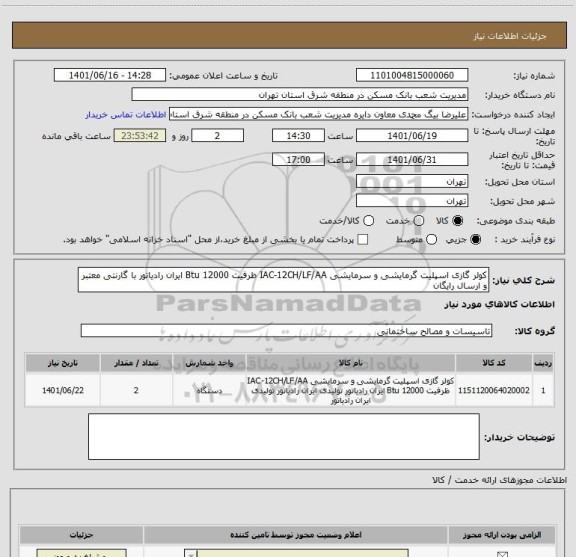576x557 pixels.
Task: Click the تاریخ نیاز column header
Action: pos(63,363)
